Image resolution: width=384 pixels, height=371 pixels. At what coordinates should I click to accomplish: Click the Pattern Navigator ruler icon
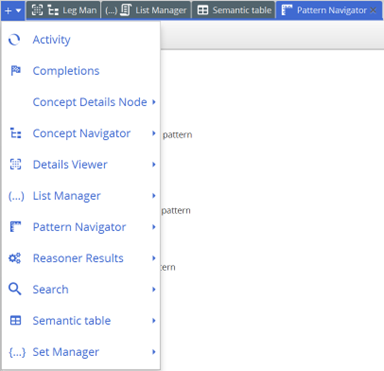[15, 227]
